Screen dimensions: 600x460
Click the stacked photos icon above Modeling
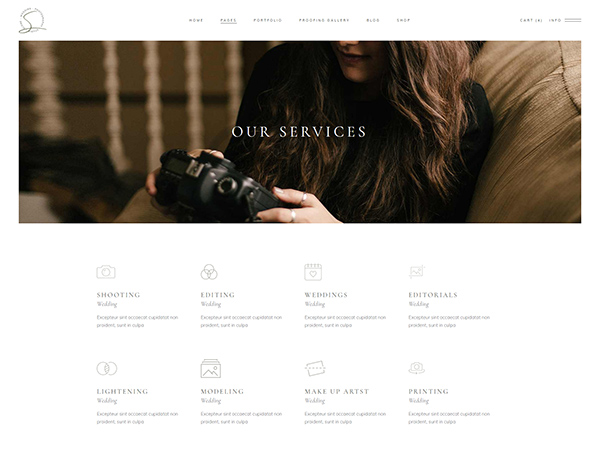click(210, 368)
